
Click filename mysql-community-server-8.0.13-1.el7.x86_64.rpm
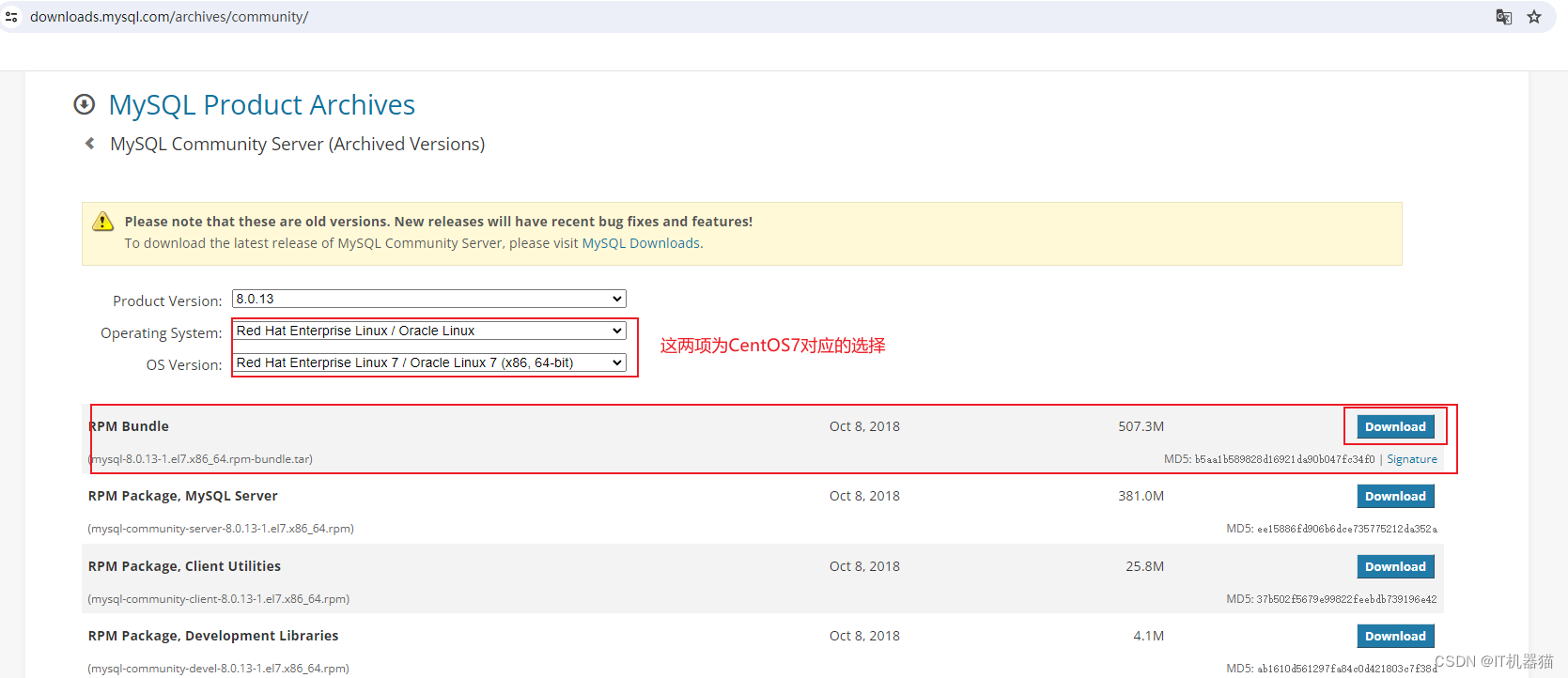[221, 529]
